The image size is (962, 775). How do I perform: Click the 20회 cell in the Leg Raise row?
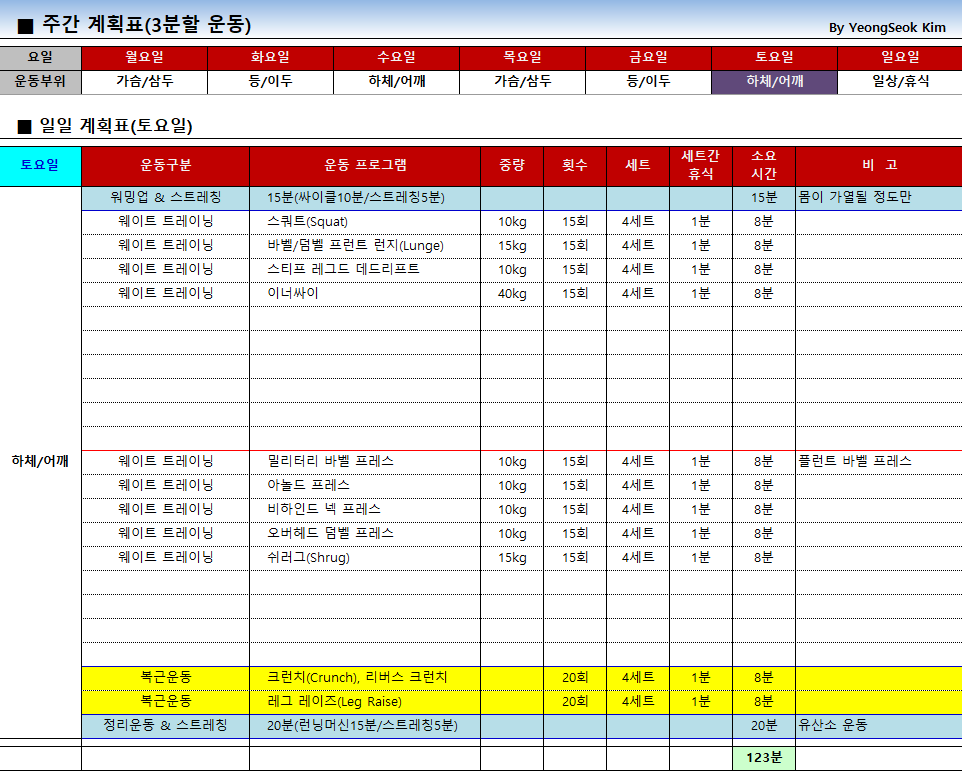pyautogui.click(x=575, y=702)
